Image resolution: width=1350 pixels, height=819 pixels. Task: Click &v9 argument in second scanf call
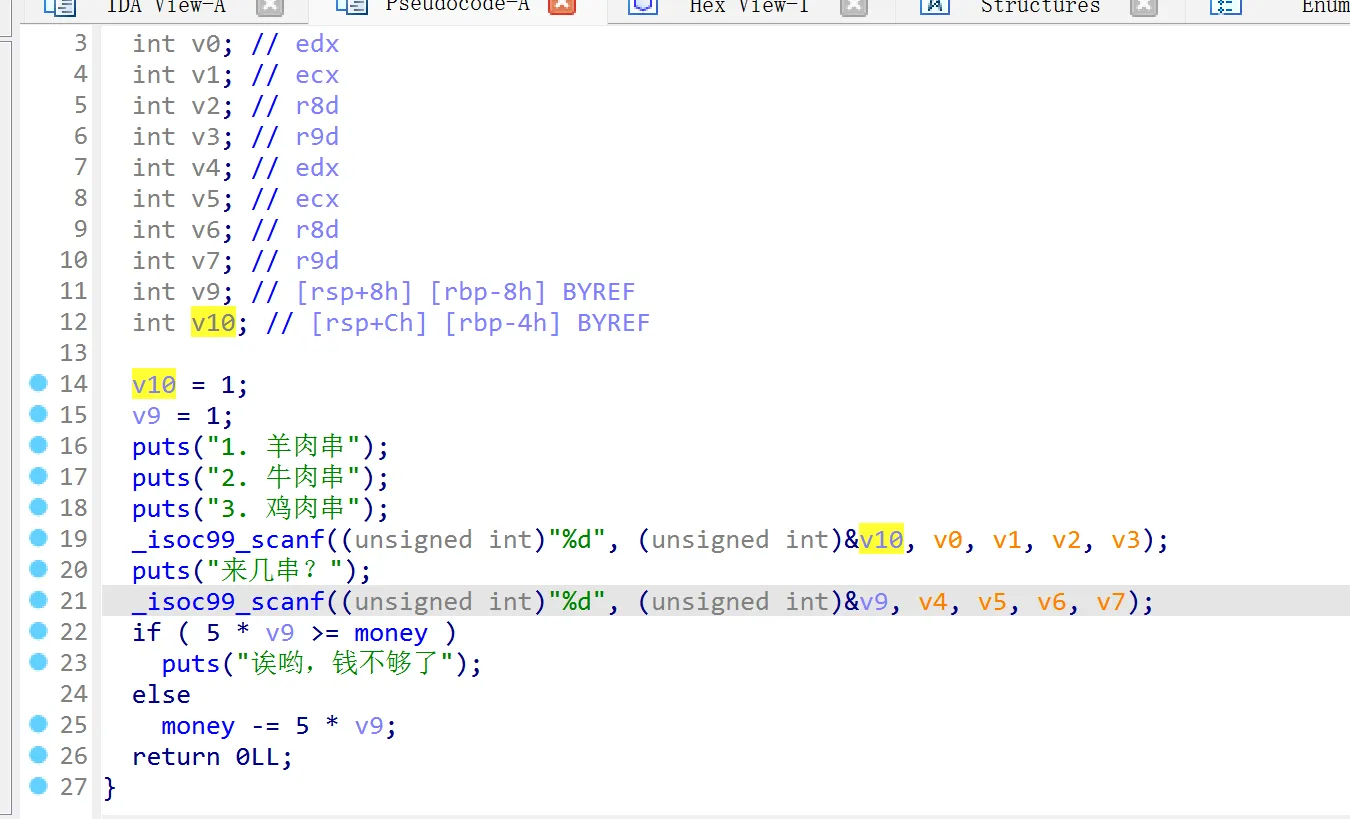click(866, 602)
